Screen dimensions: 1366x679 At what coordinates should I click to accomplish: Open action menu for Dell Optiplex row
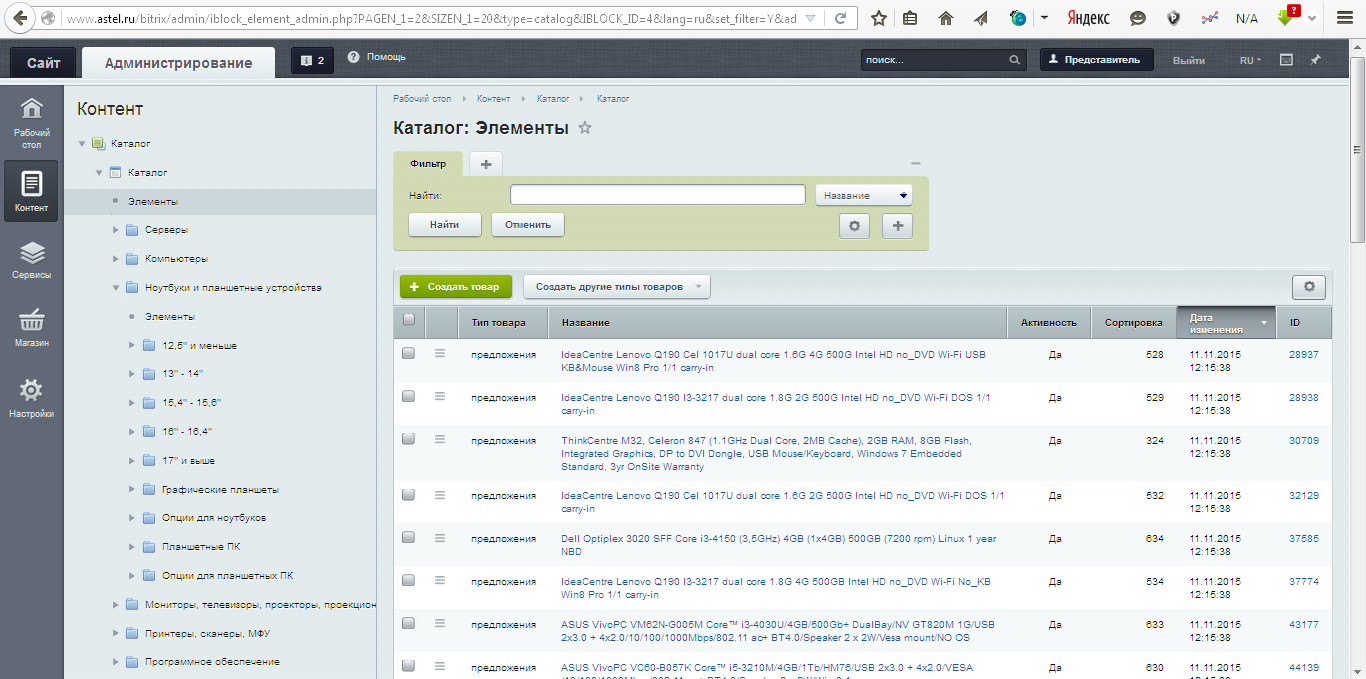pos(439,538)
